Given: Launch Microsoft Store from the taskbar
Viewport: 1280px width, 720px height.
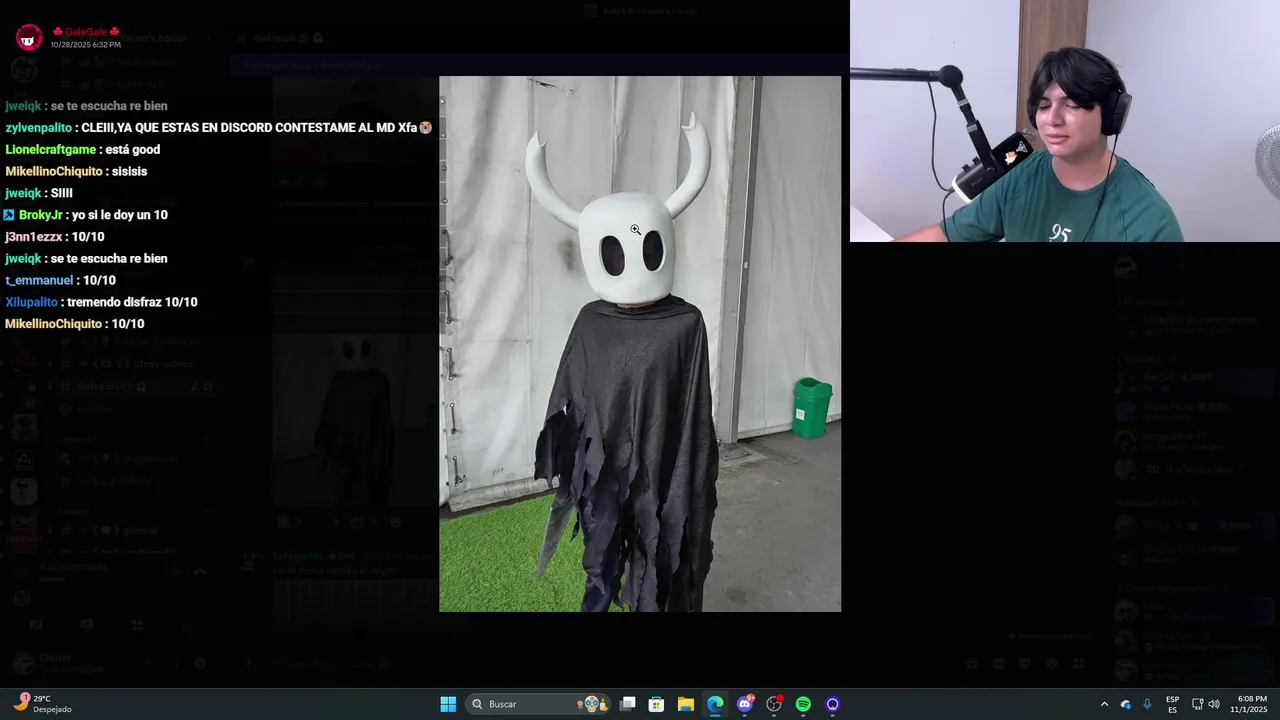Looking at the screenshot, I should (x=657, y=704).
